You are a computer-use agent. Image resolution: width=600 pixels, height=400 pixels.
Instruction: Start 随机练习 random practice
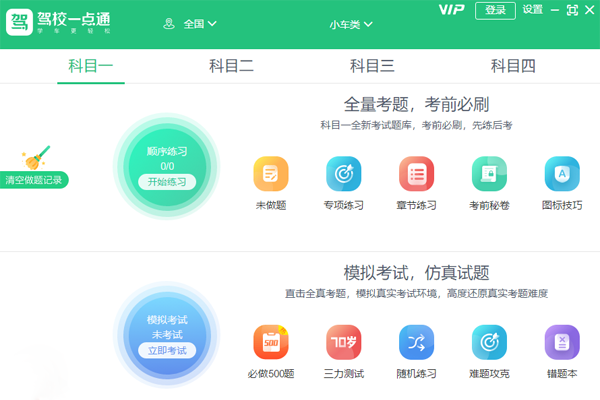pos(416,343)
